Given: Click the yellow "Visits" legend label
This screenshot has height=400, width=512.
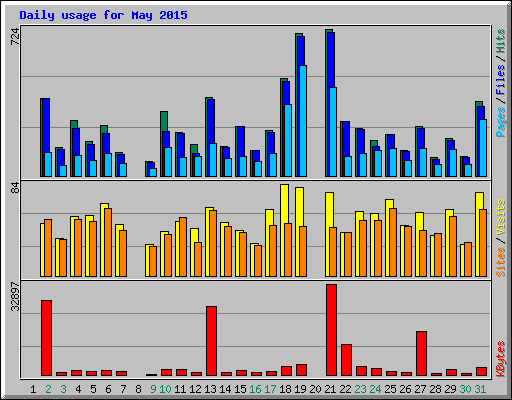Looking at the screenshot, I should (500, 218).
